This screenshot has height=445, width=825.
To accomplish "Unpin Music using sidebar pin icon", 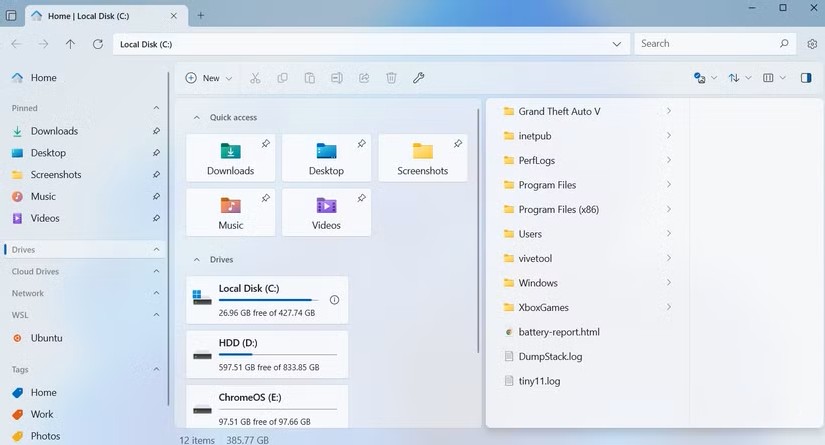I will point(156,196).
